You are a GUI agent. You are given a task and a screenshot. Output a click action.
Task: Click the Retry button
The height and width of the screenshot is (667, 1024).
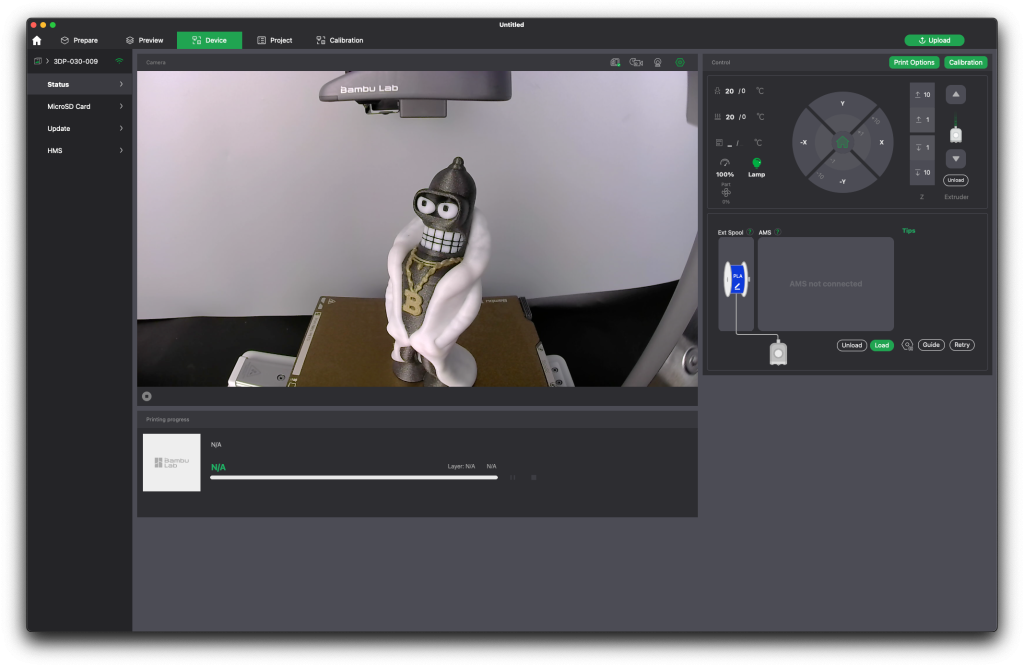[x=962, y=345]
